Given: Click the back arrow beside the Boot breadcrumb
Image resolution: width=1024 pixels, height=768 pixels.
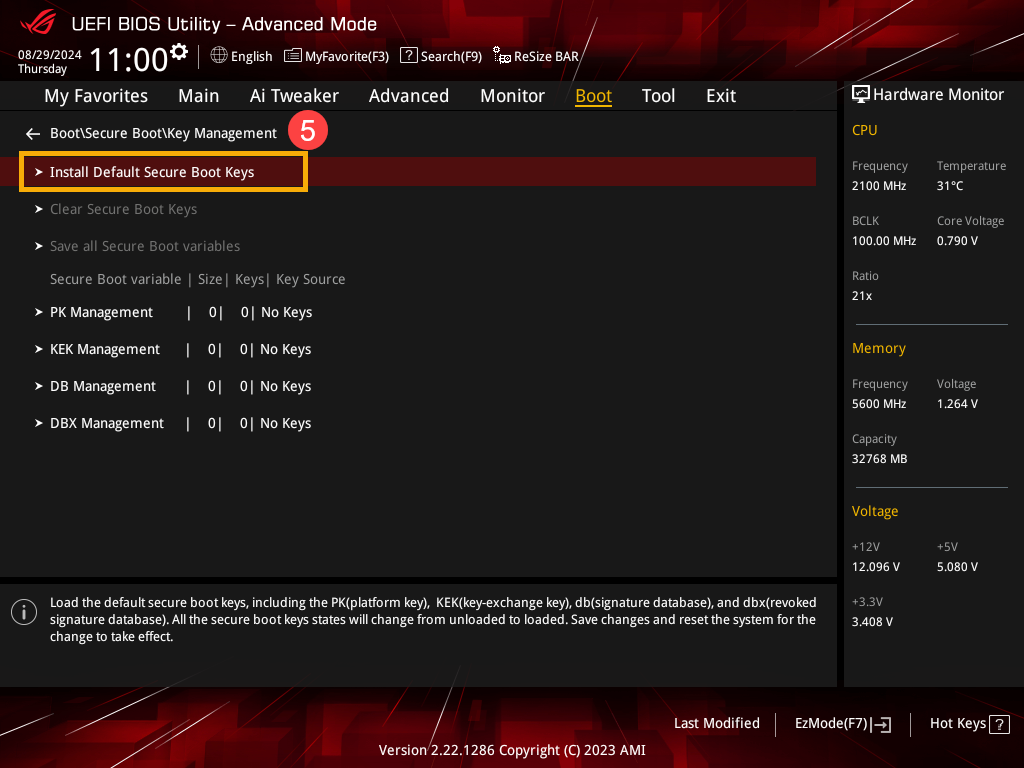Looking at the screenshot, I should coord(33,133).
